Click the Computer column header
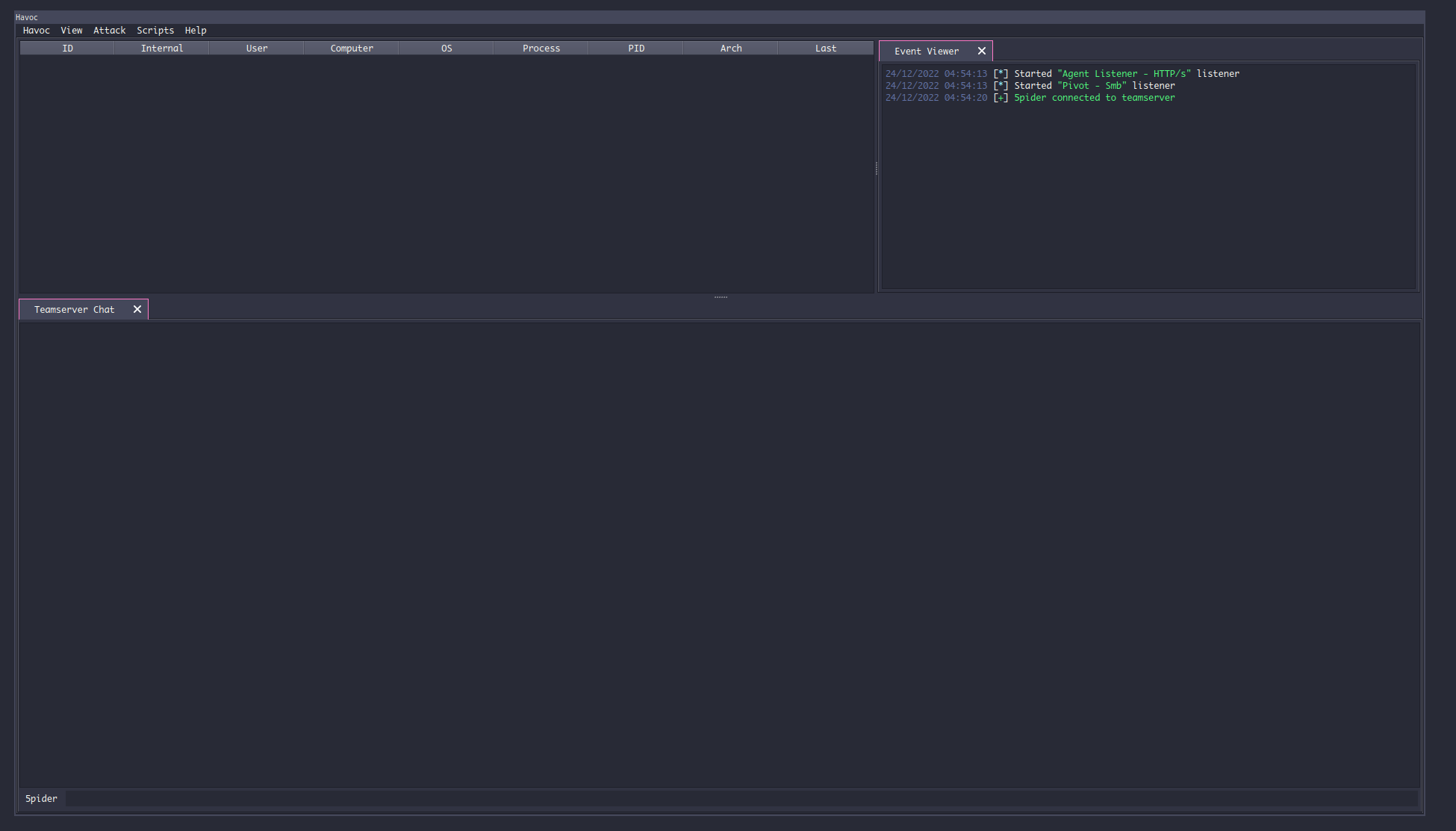 352,49
